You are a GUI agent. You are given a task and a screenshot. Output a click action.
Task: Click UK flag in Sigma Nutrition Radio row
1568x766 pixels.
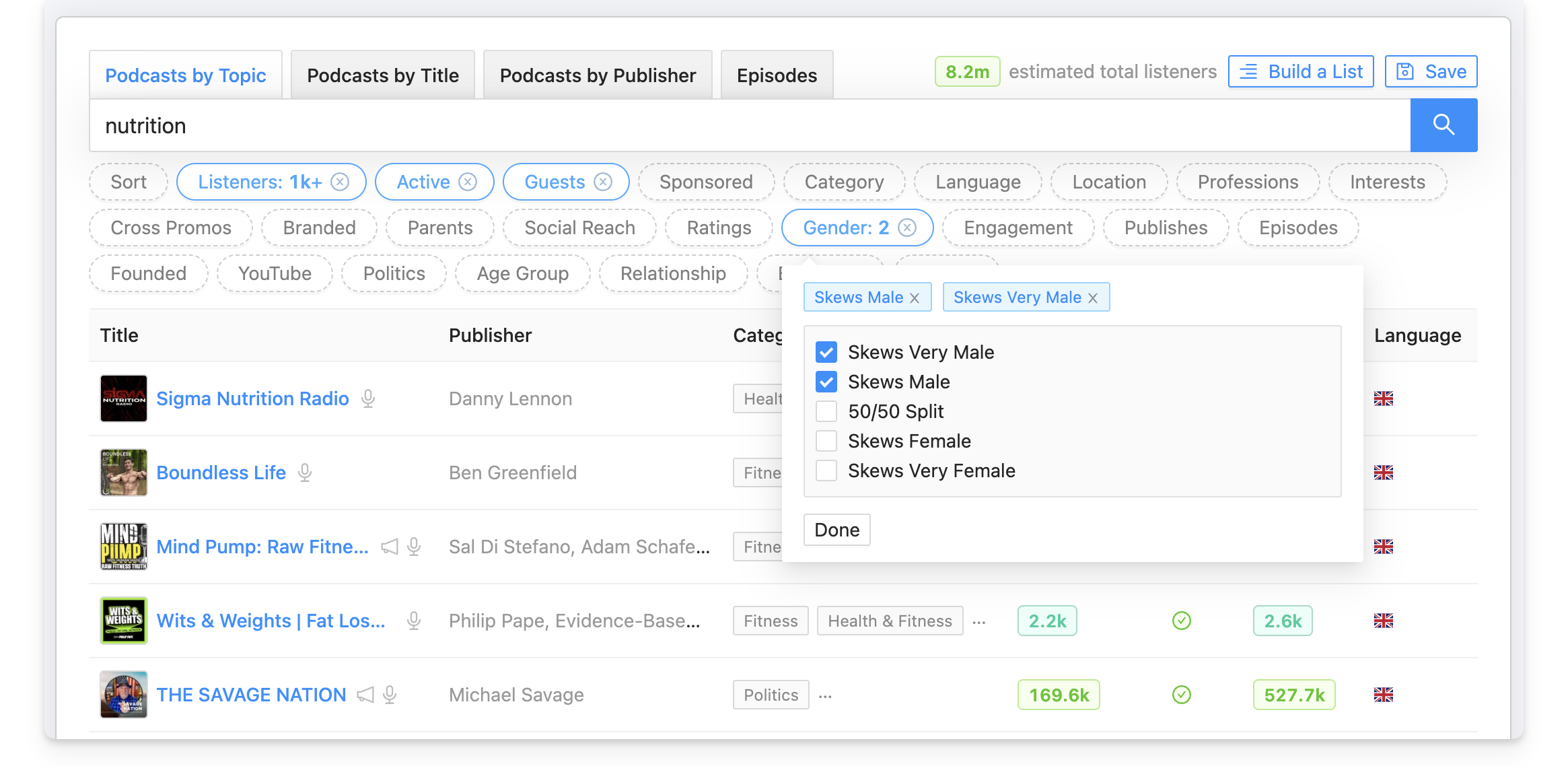tap(1384, 398)
